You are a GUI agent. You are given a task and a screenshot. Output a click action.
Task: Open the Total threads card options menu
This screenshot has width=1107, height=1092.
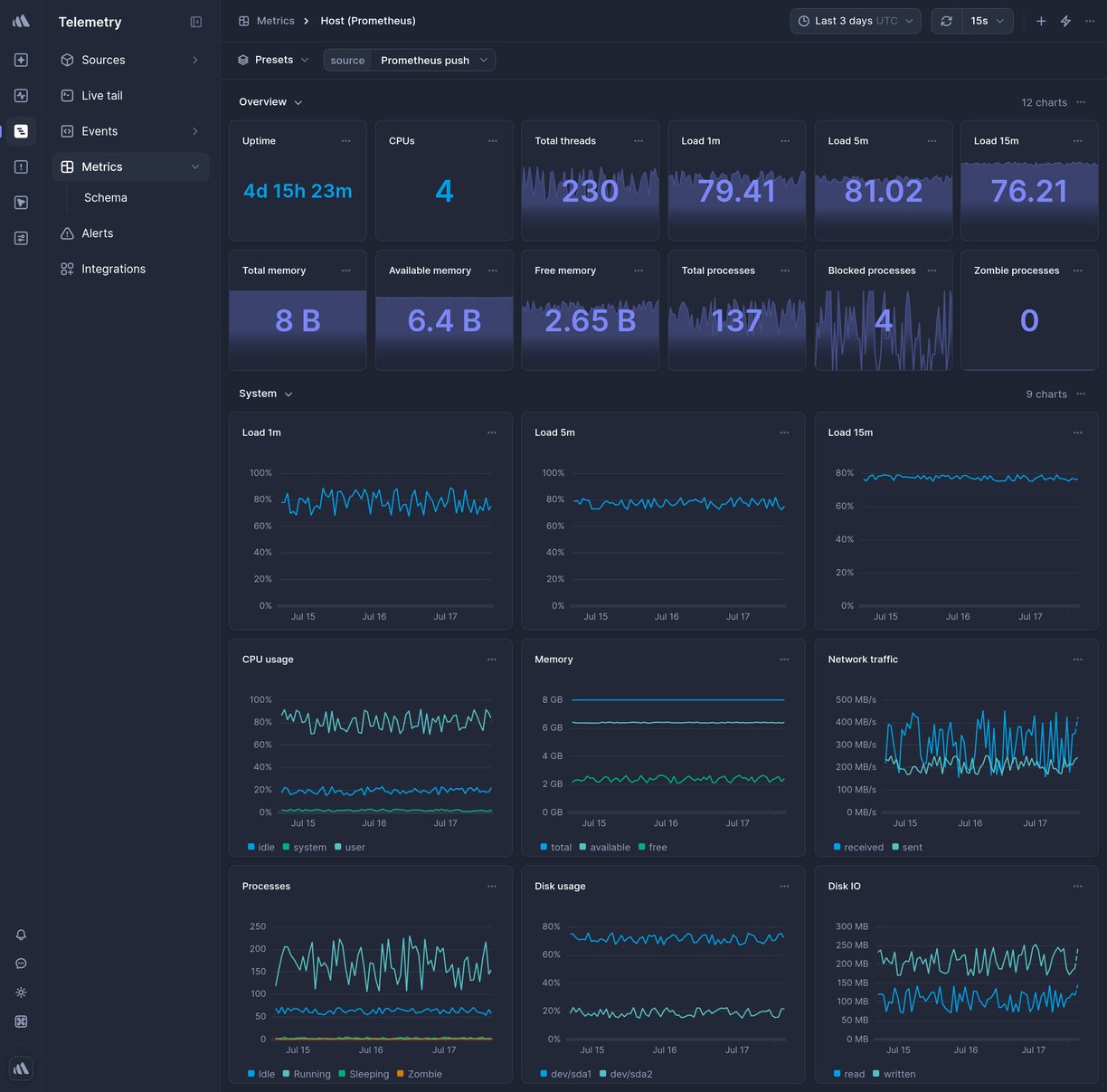639,141
